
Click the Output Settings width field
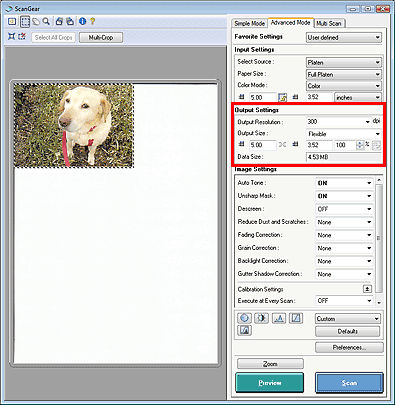click(x=262, y=145)
